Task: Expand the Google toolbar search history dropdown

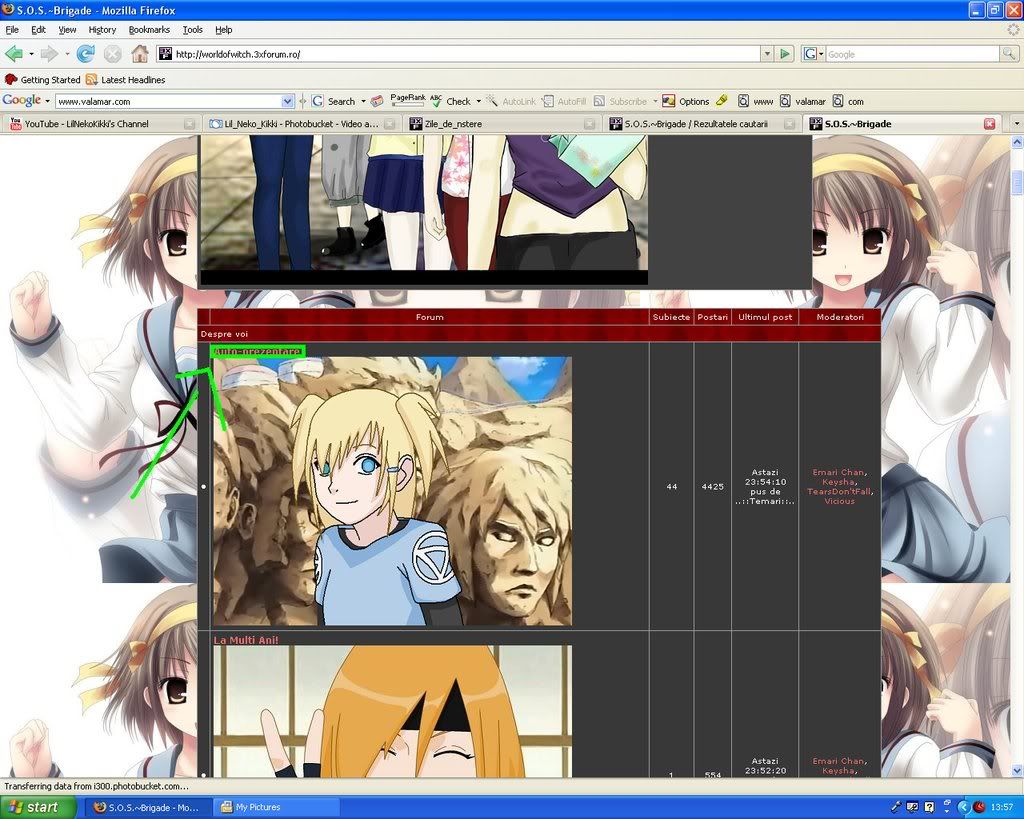Action: click(287, 101)
